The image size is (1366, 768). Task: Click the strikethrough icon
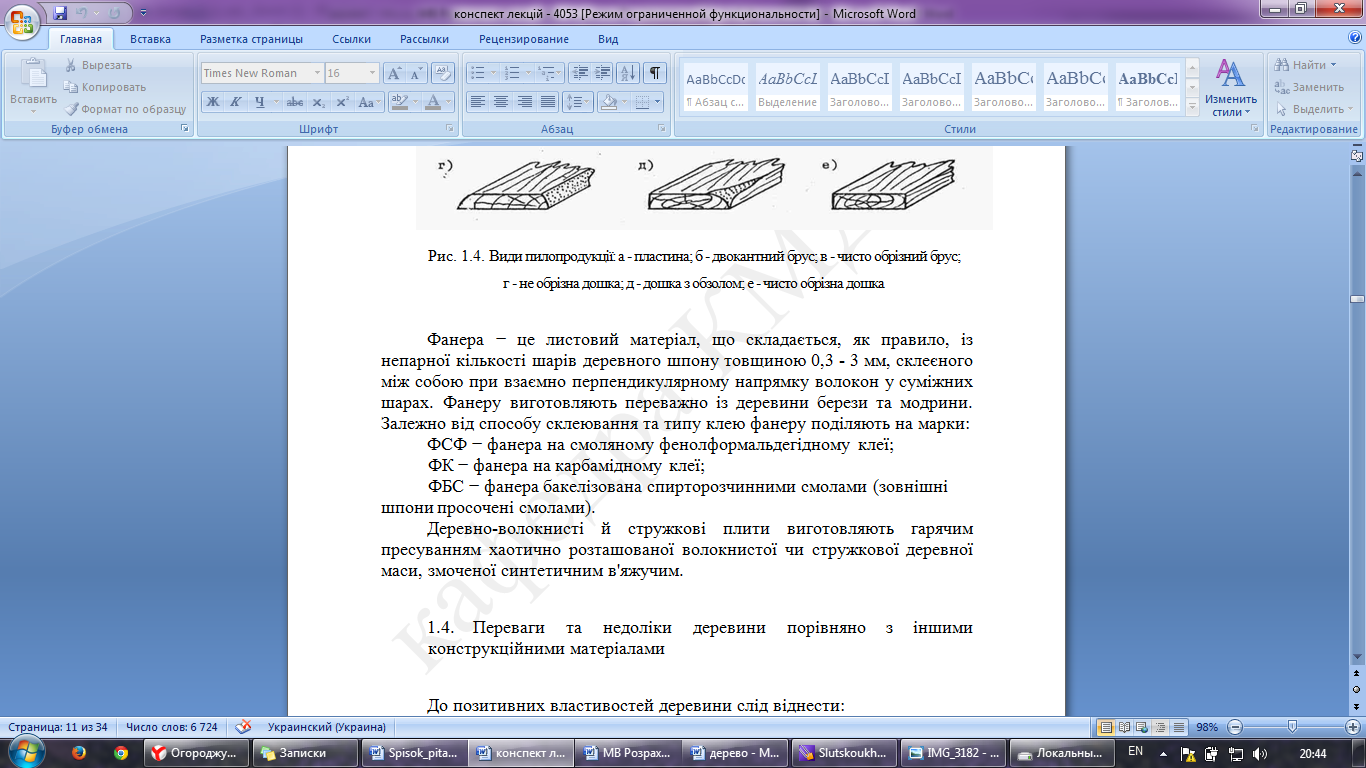(x=295, y=102)
